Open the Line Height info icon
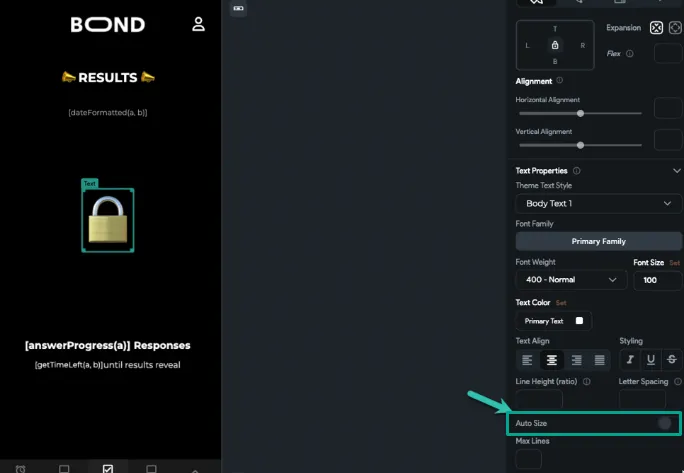Viewport: 684px width, 473px height. click(587, 381)
